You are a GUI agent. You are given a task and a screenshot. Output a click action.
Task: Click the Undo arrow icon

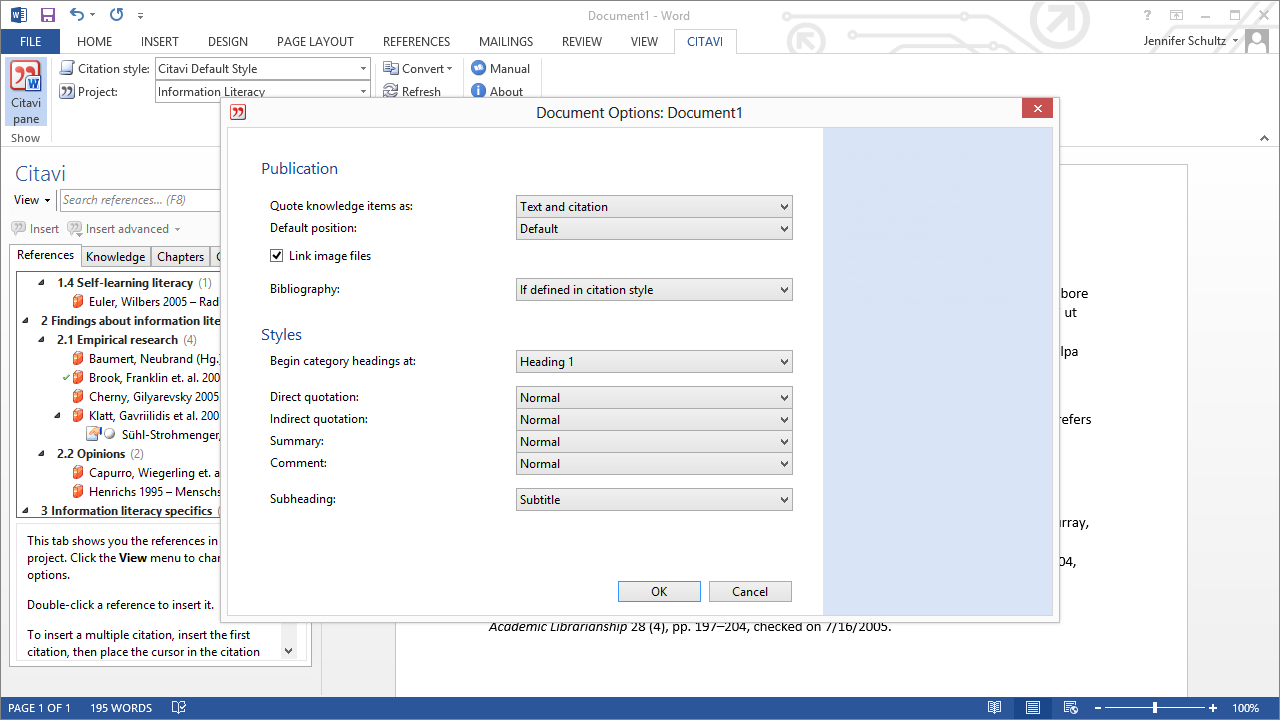click(x=77, y=15)
